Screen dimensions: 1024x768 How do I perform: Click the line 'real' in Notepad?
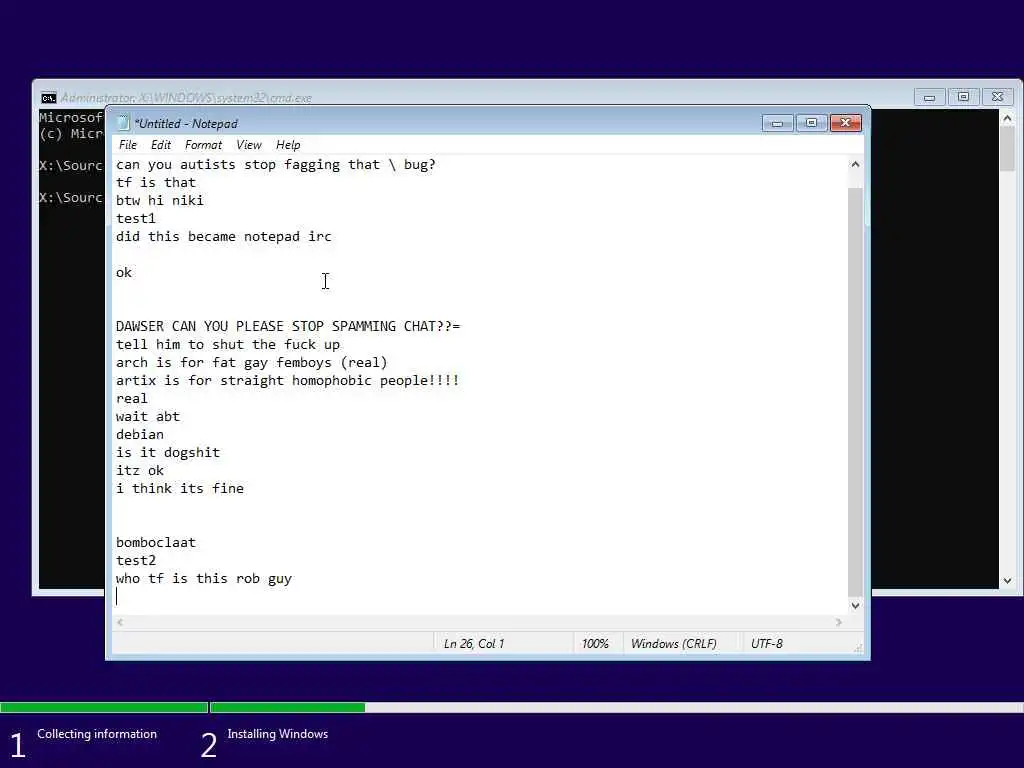(x=132, y=398)
